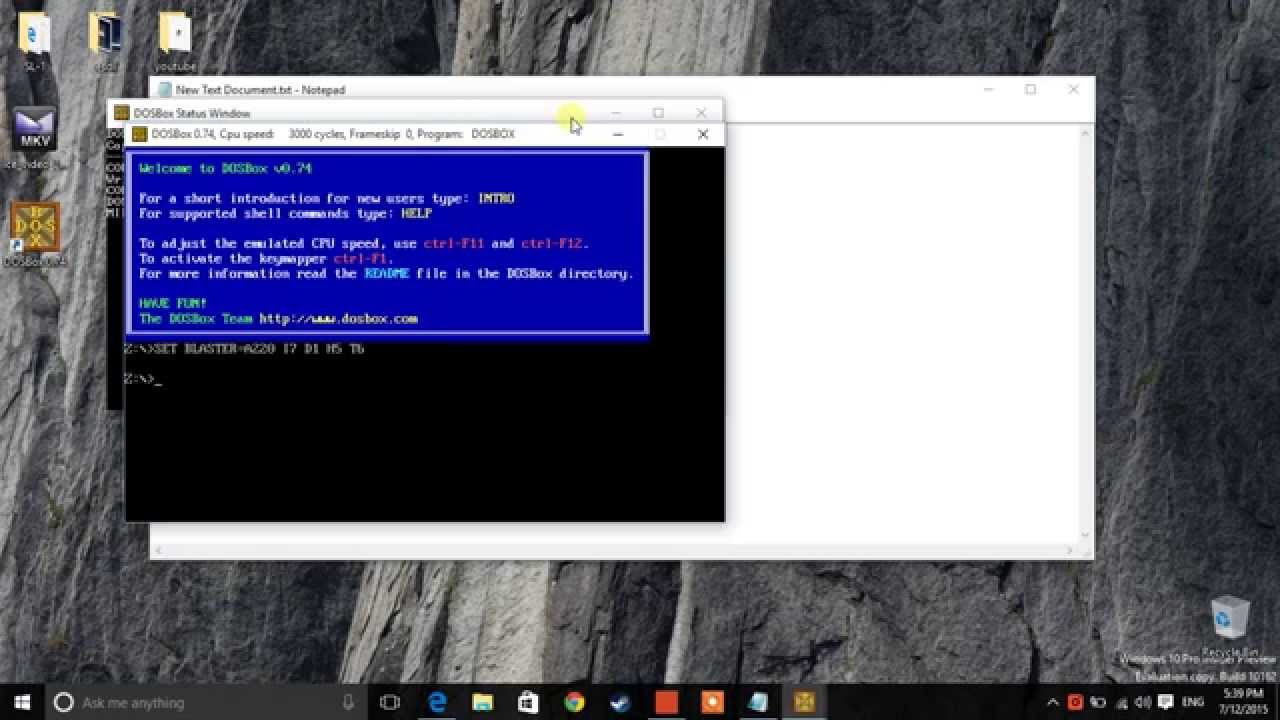Click the word README in DOSBox
The image size is (1280, 720).
click(x=386, y=273)
